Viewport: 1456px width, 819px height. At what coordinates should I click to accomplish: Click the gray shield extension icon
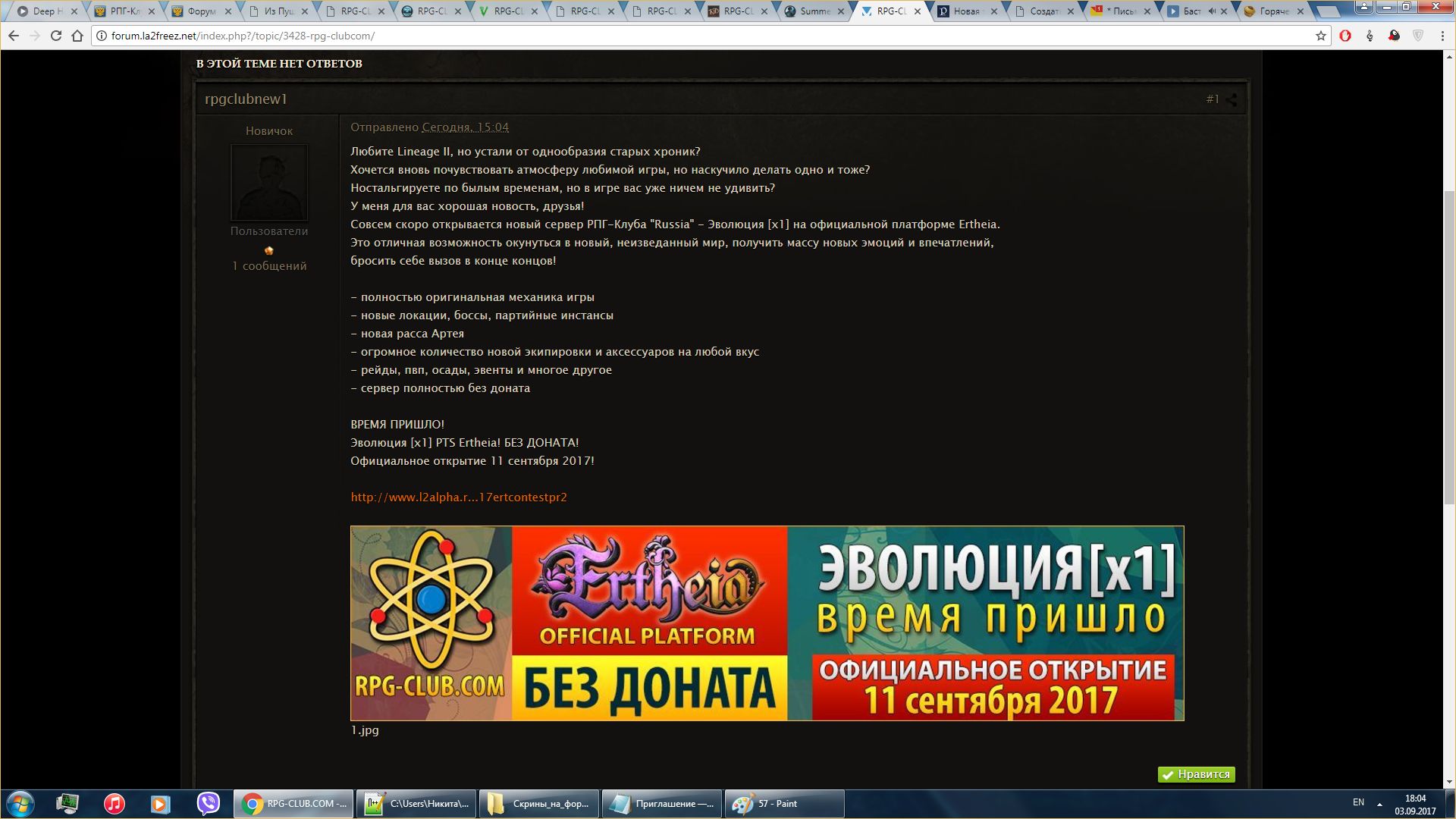pos(1418,36)
